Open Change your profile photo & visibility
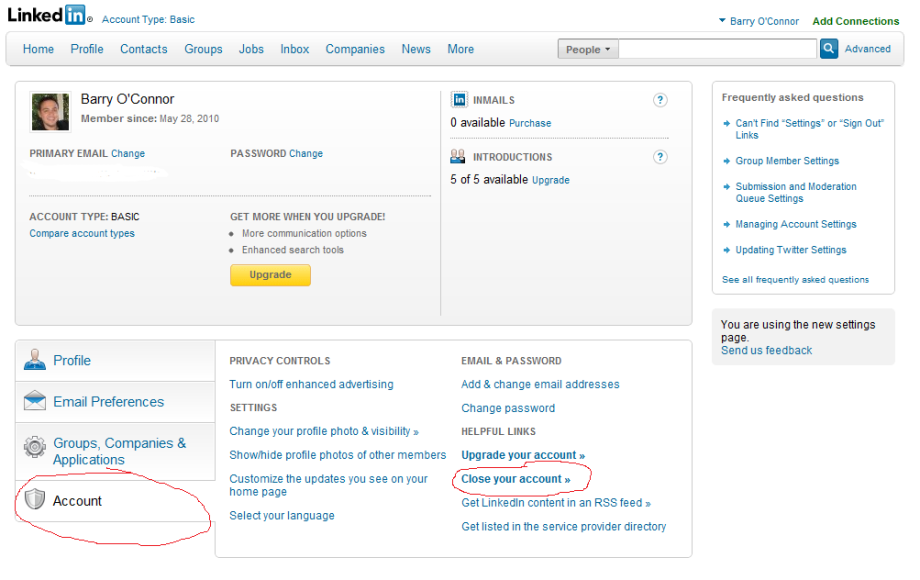This screenshot has width=920, height=580. coord(324,432)
